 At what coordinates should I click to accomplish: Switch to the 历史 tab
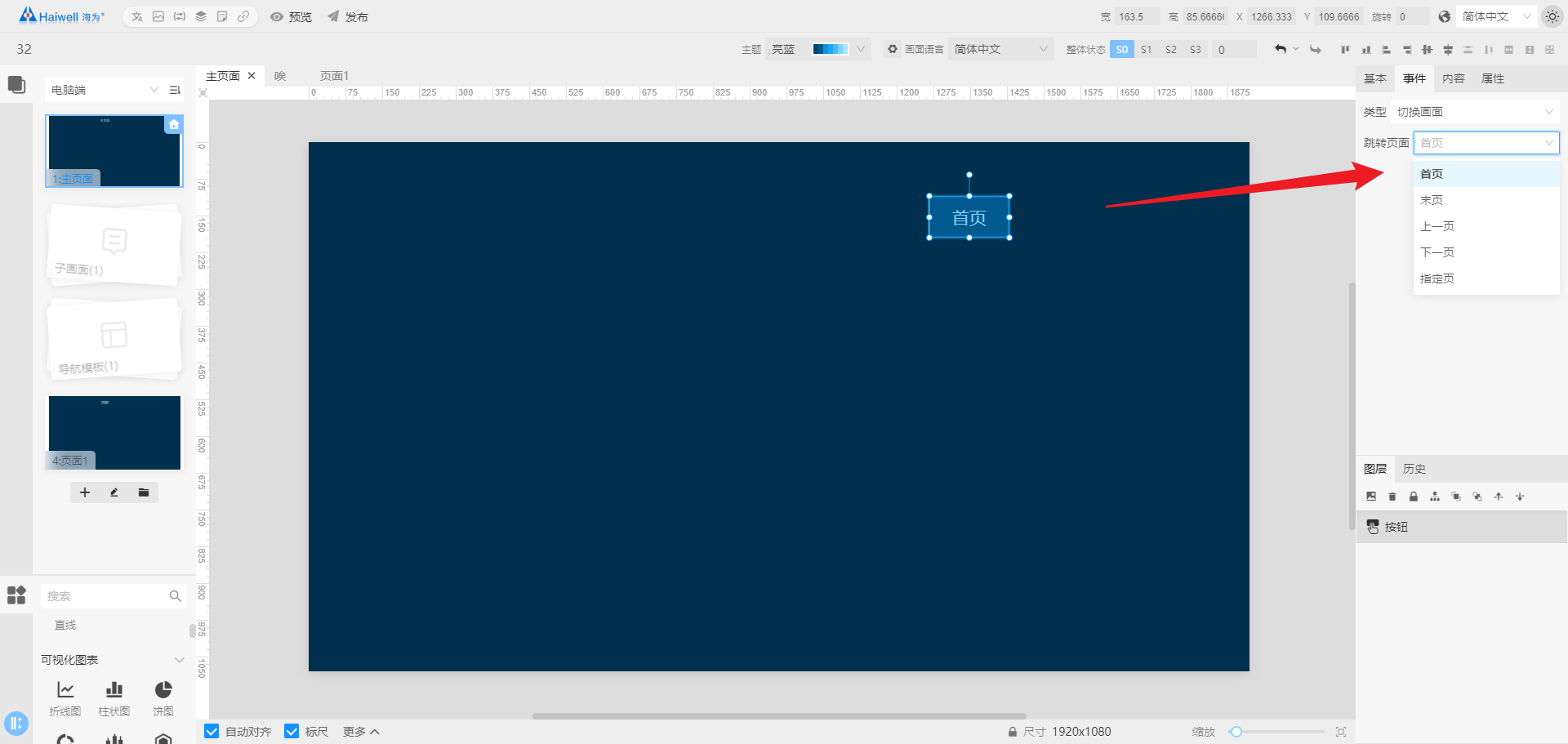tap(1414, 469)
